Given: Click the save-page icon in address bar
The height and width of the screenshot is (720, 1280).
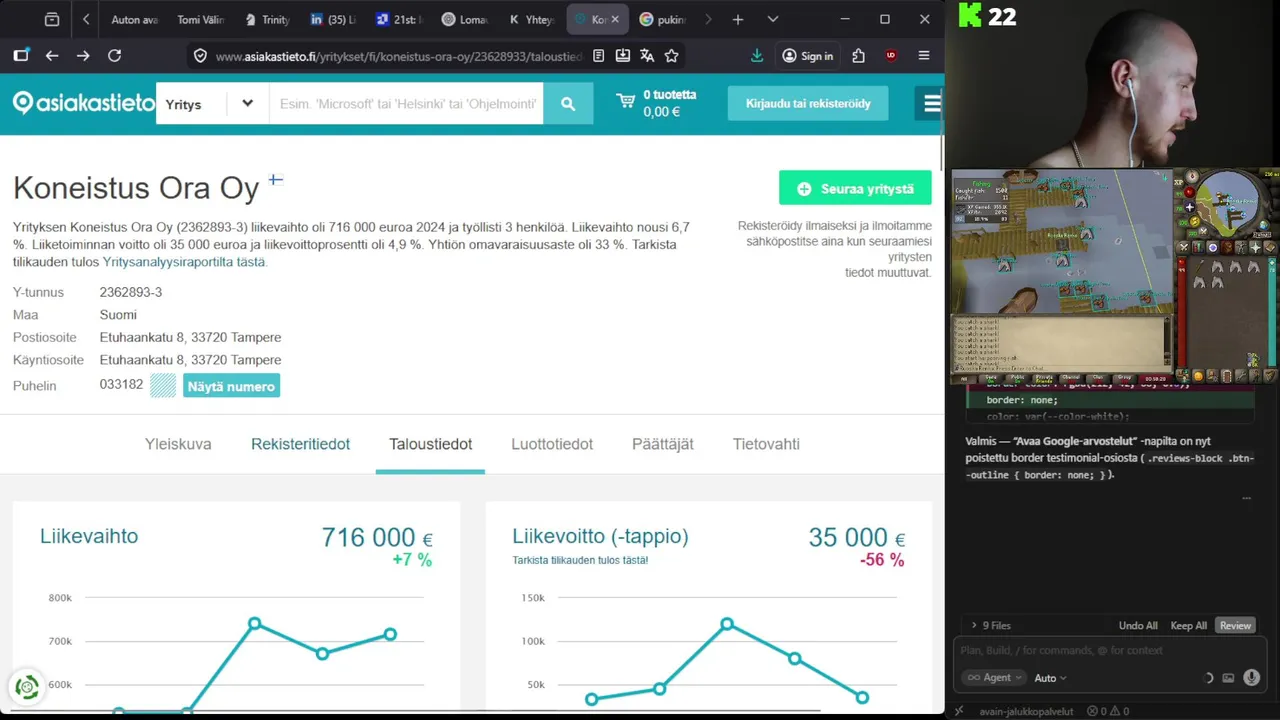Looking at the screenshot, I should pos(623,56).
